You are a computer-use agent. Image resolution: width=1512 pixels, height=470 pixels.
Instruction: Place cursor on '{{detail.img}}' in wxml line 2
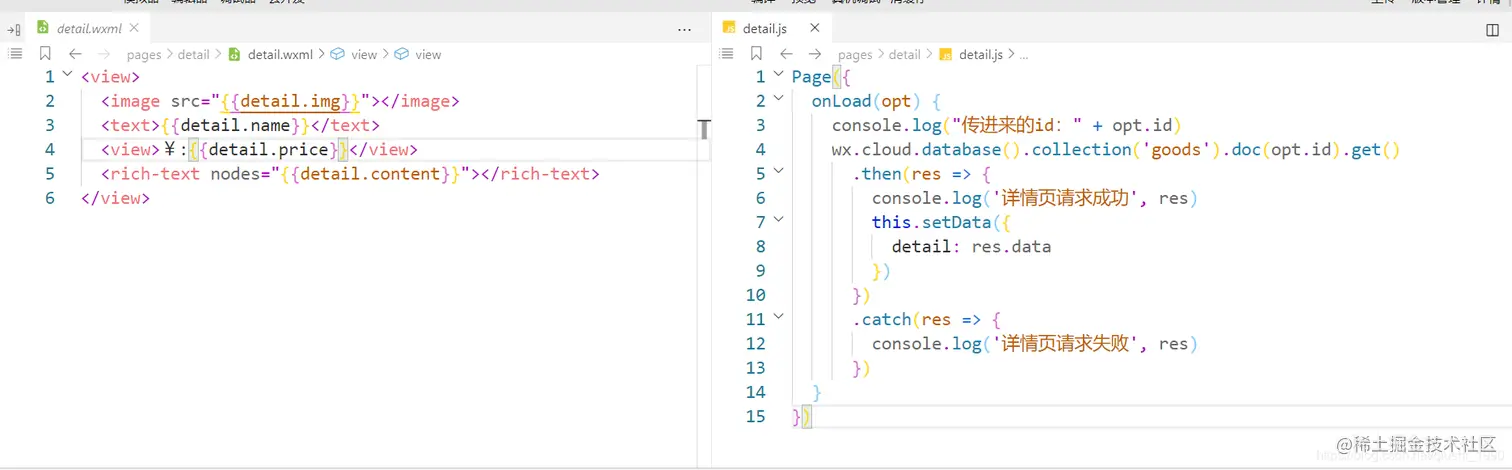[291, 101]
